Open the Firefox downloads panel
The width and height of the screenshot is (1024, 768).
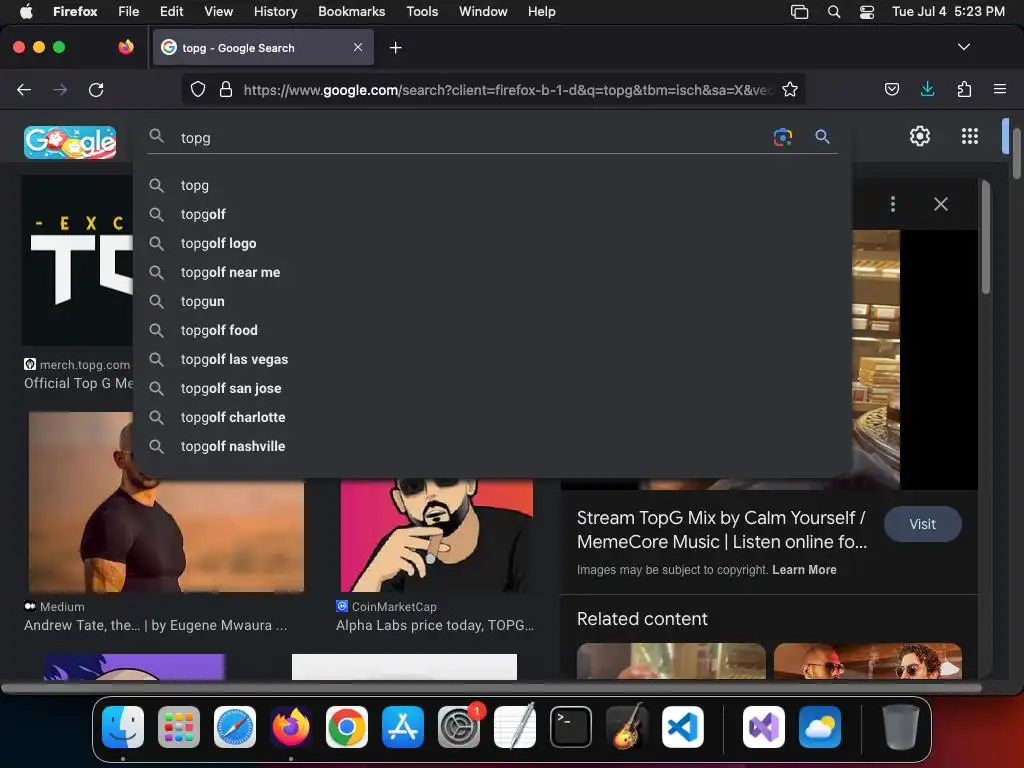coord(927,89)
